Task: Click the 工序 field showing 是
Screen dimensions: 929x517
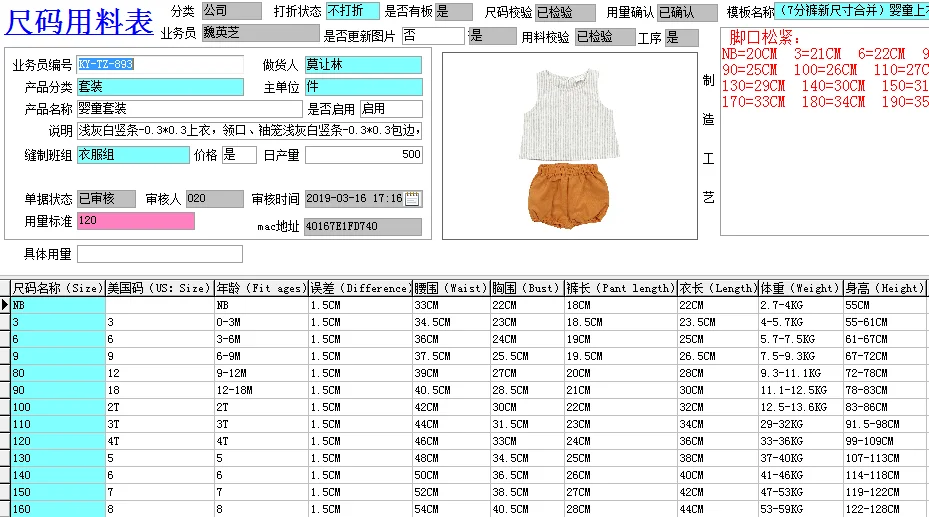Action: 681,38
